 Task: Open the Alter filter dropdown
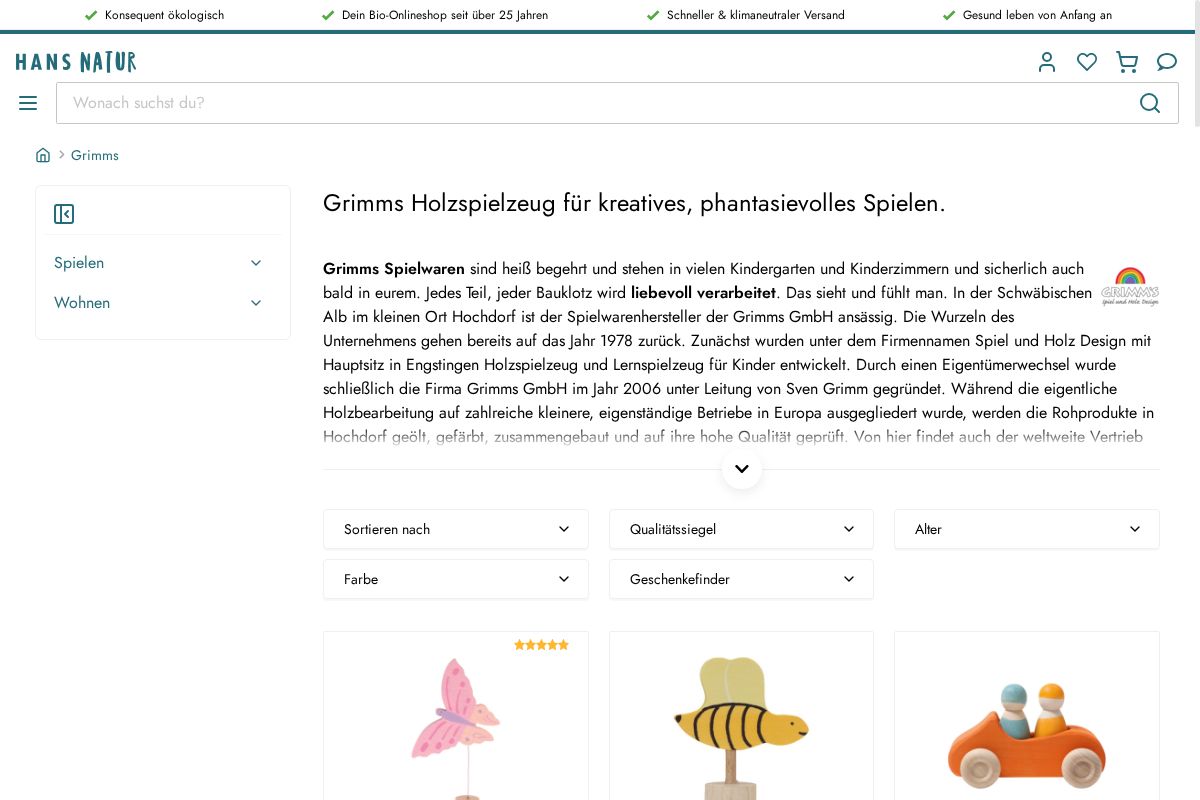[x=1027, y=529]
